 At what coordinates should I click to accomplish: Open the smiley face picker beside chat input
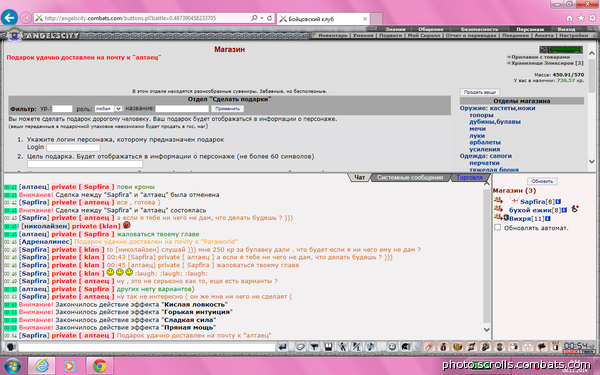click(x=11, y=347)
